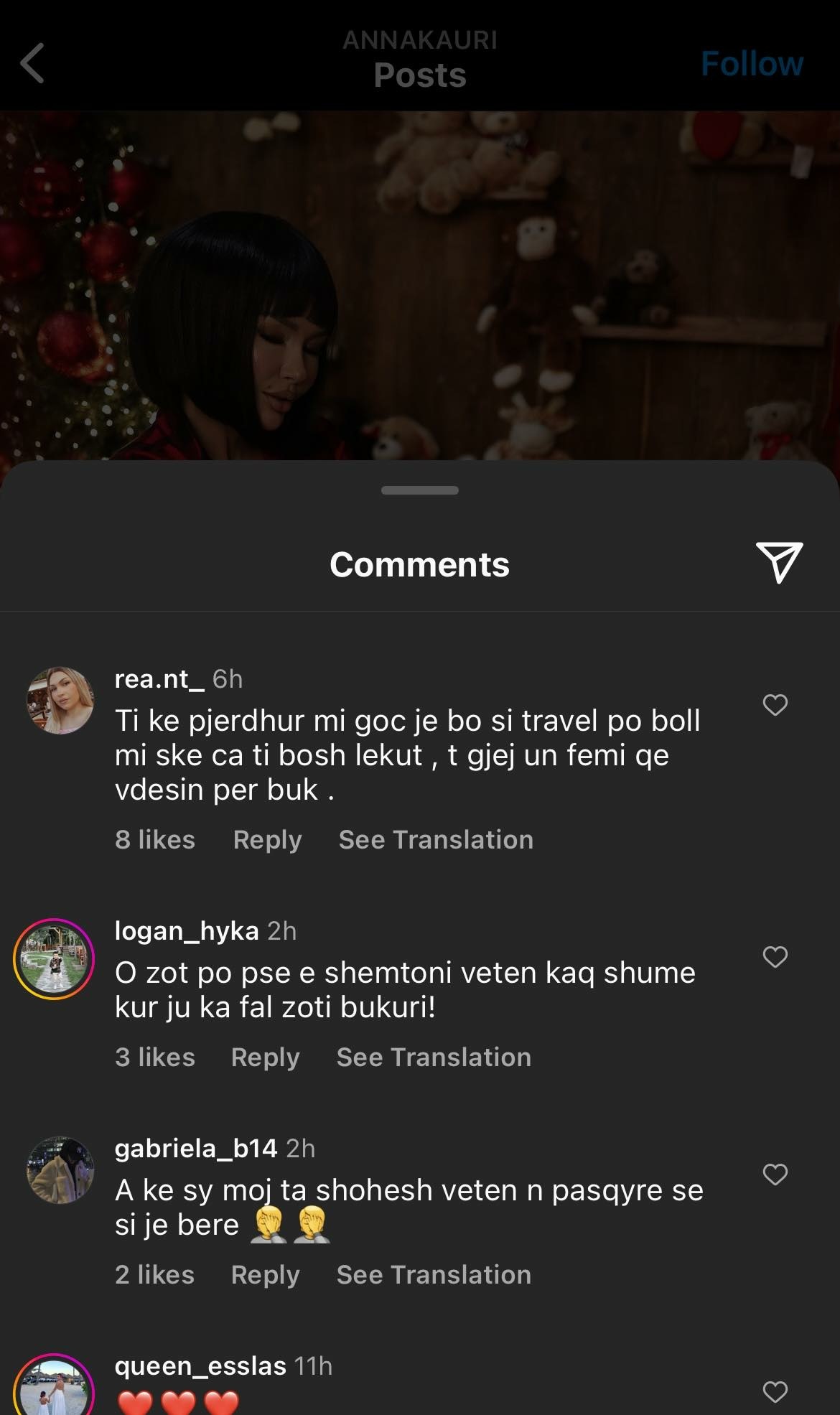The height and width of the screenshot is (1415, 840).
Task: Like logan_hyka's comment with the heart
Action: coord(775,957)
